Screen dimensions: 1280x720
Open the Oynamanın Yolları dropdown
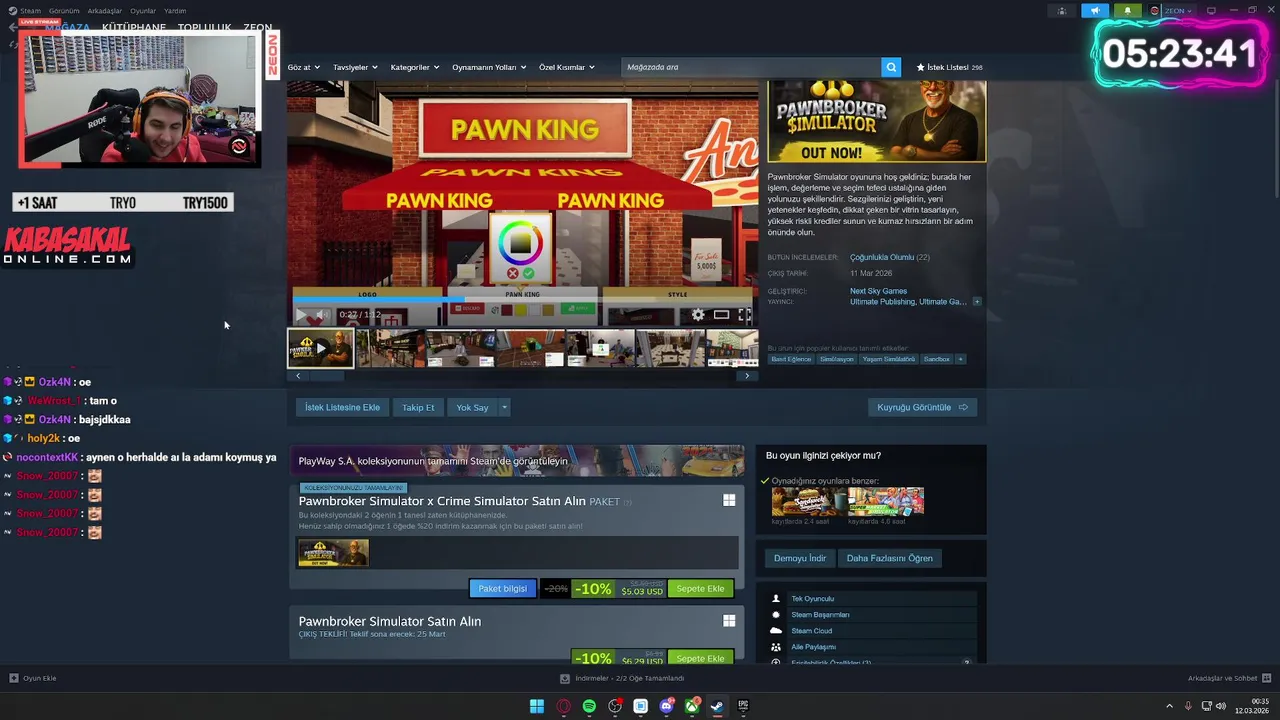[x=489, y=67]
